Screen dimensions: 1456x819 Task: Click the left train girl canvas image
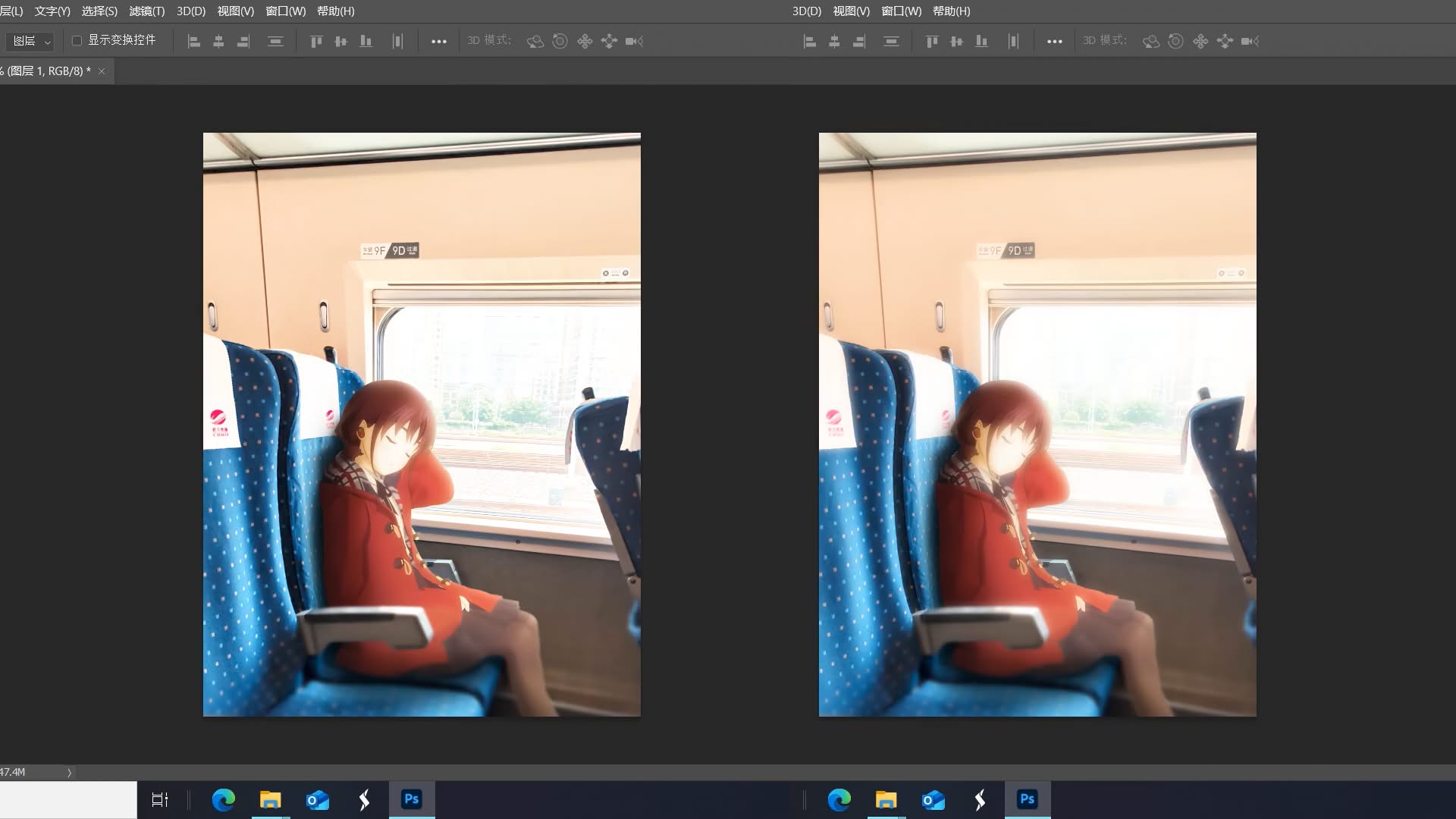click(422, 425)
